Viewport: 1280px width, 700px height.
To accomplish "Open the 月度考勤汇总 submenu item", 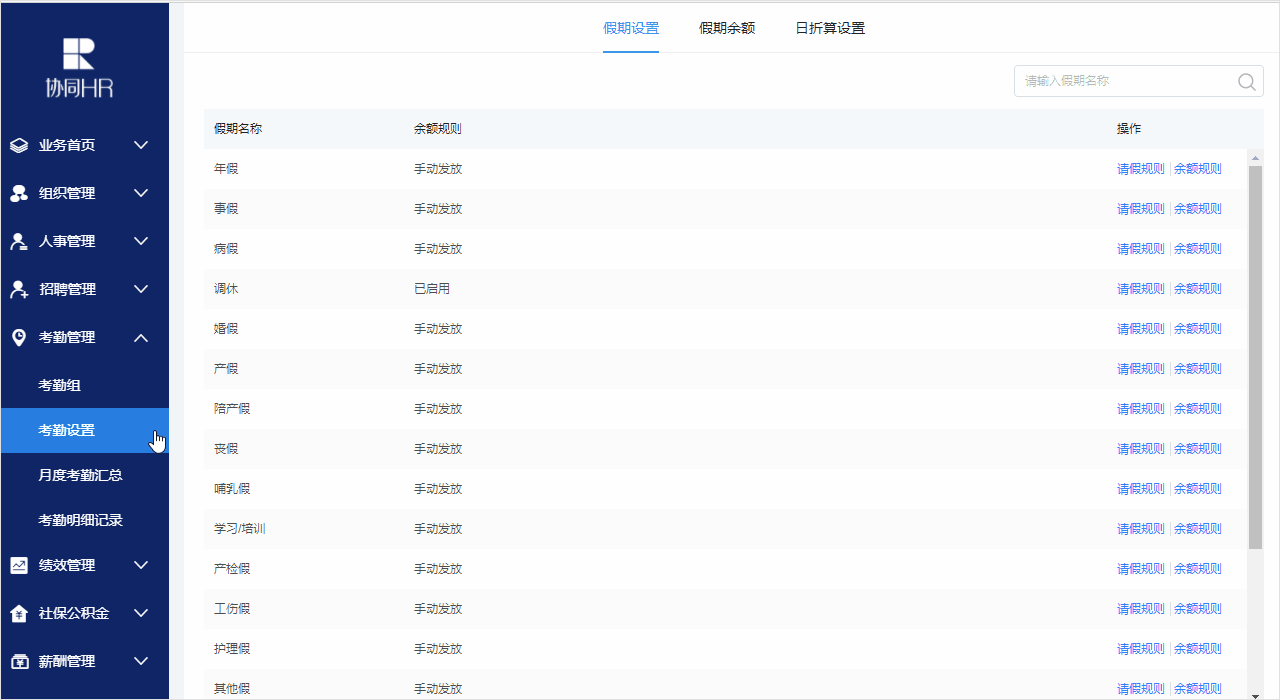I will pyautogui.click(x=85, y=475).
